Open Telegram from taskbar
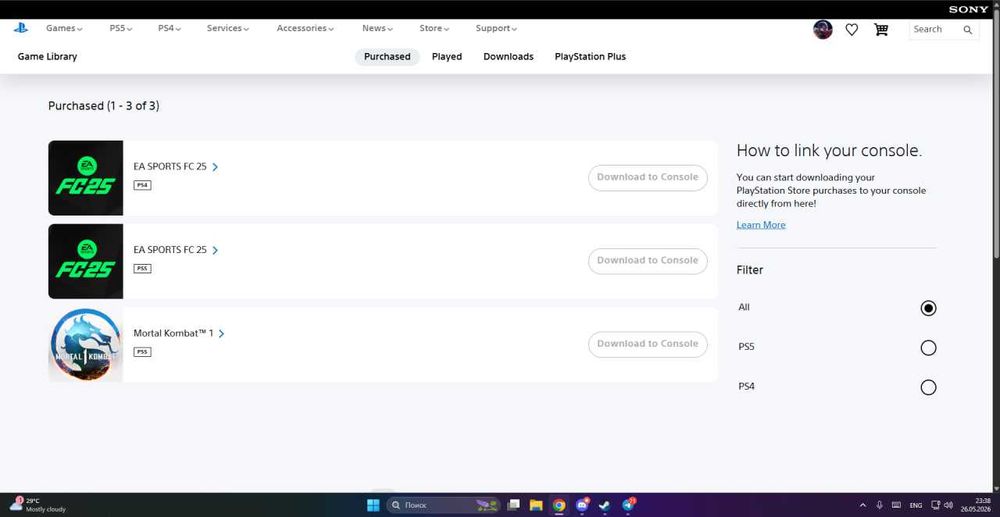The height and width of the screenshot is (517, 1000). 628,506
